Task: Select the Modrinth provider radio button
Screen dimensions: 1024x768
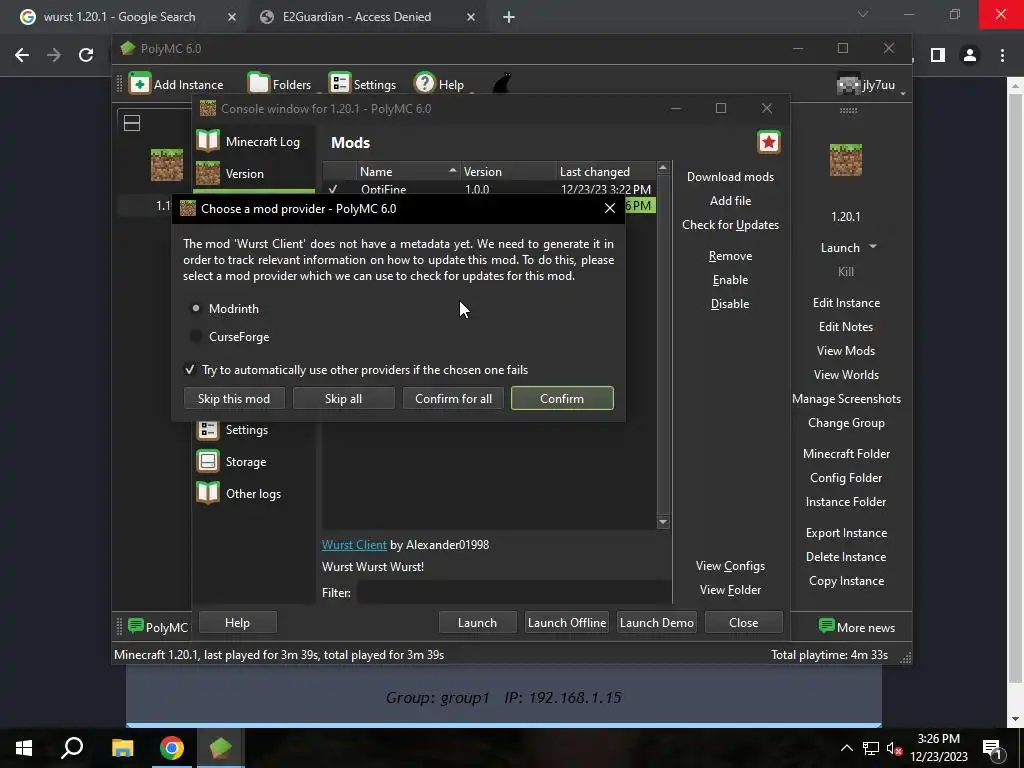Action: click(195, 308)
